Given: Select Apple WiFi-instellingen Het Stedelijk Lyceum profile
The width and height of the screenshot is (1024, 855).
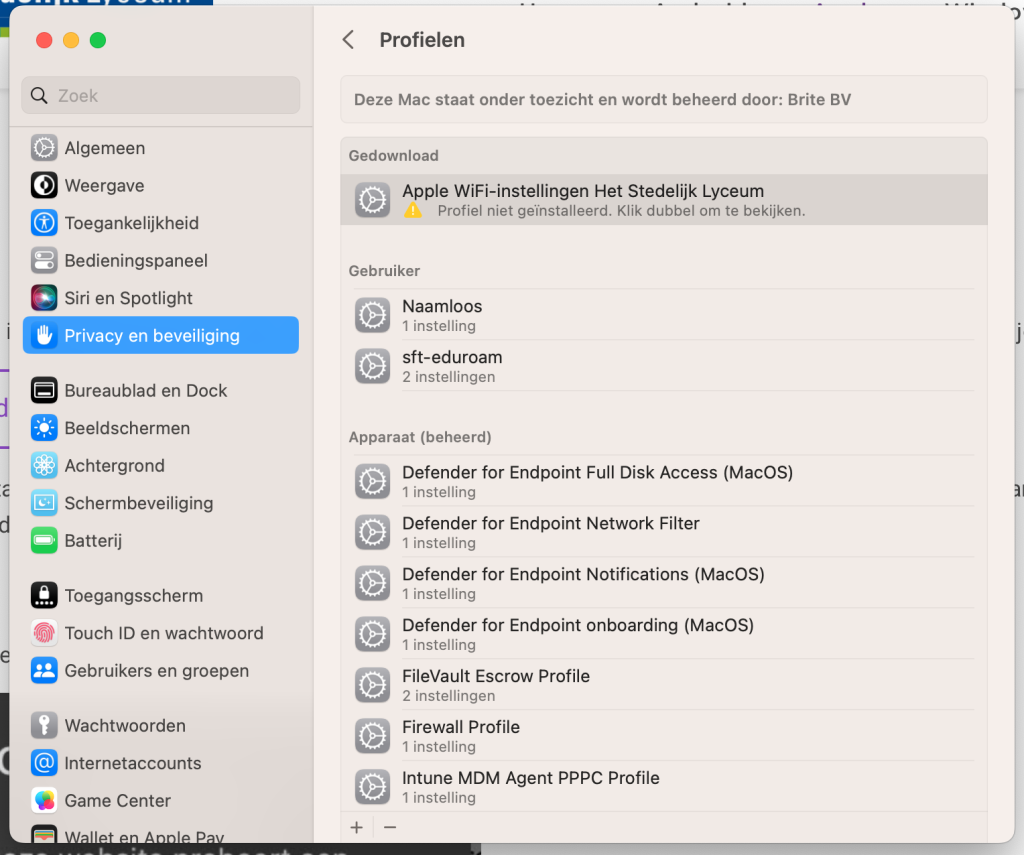Looking at the screenshot, I should point(582,199).
